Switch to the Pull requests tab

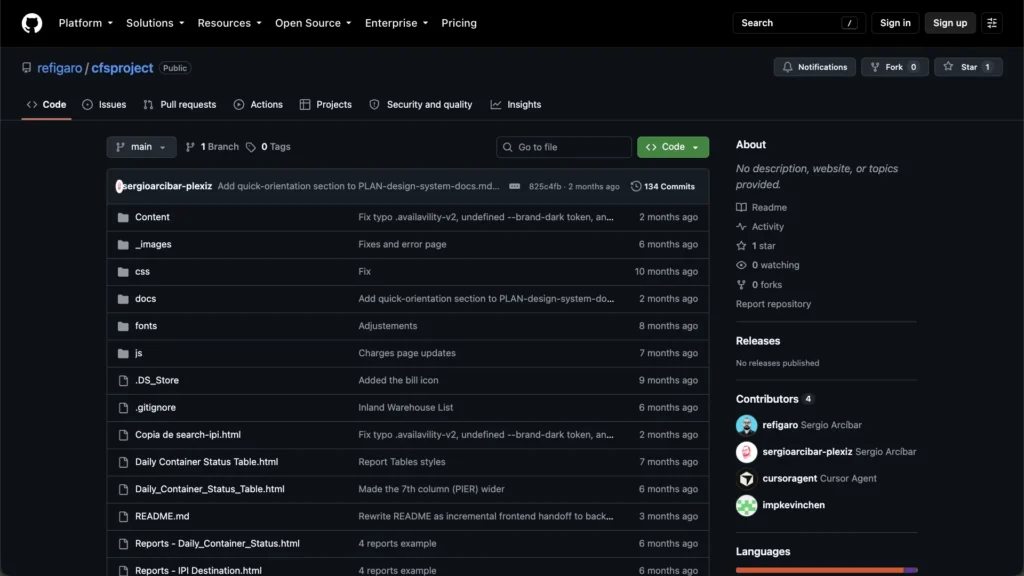tap(180, 104)
